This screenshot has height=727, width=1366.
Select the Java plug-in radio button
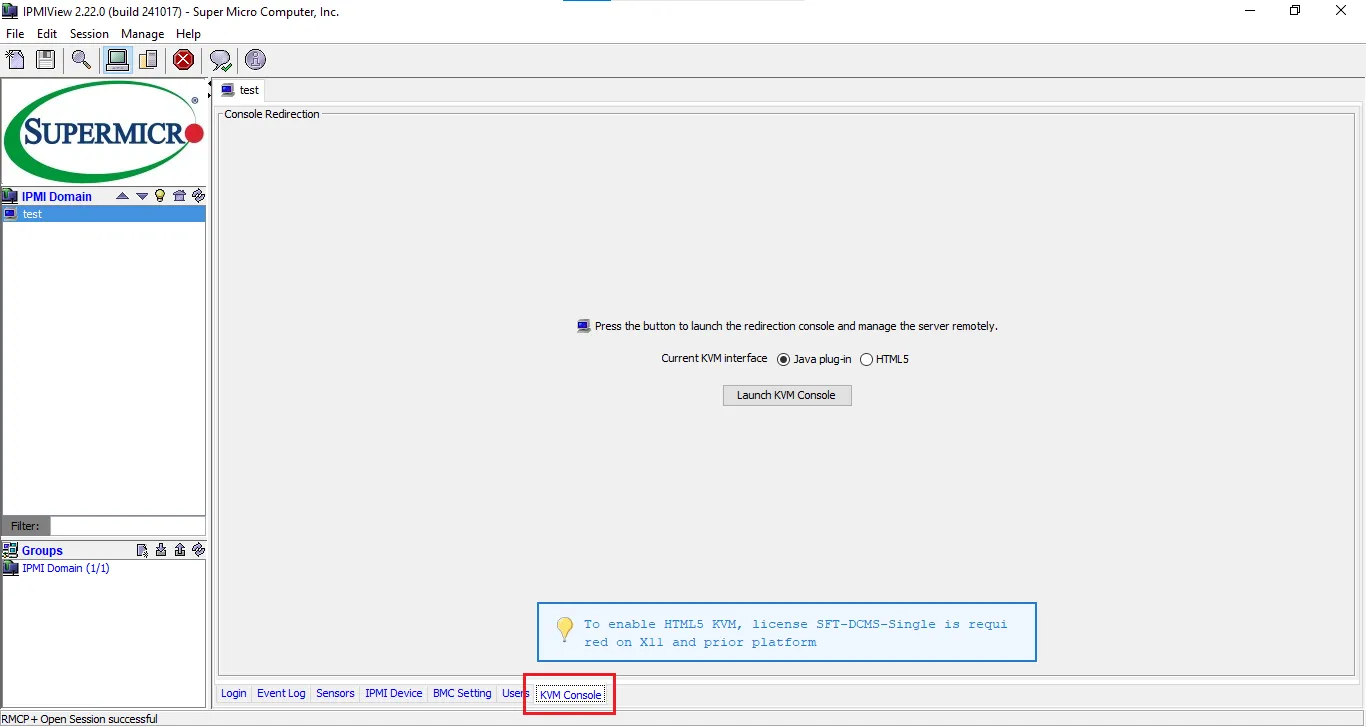pos(783,359)
